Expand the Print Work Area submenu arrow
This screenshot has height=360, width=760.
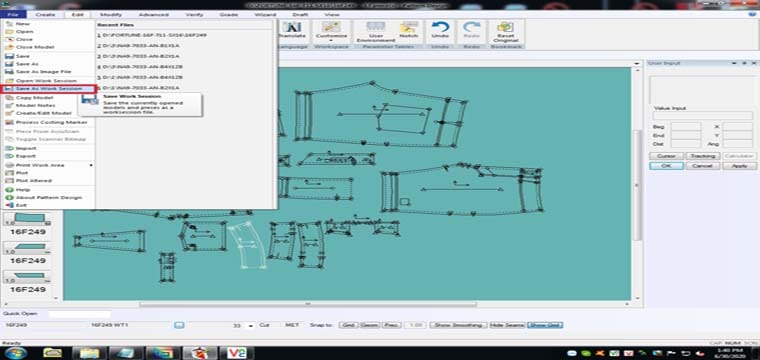click(91, 165)
